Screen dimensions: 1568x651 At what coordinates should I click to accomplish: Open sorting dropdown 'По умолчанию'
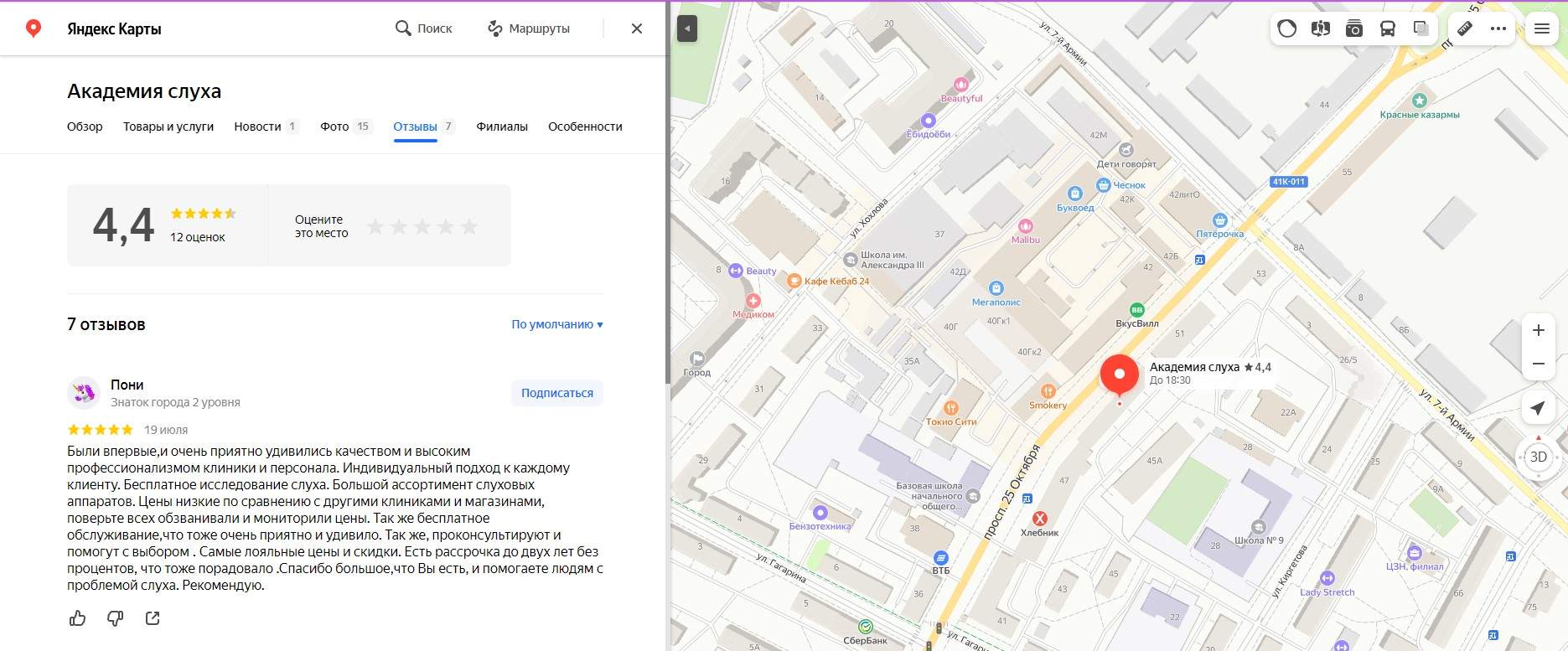pyautogui.click(x=556, y=324)
